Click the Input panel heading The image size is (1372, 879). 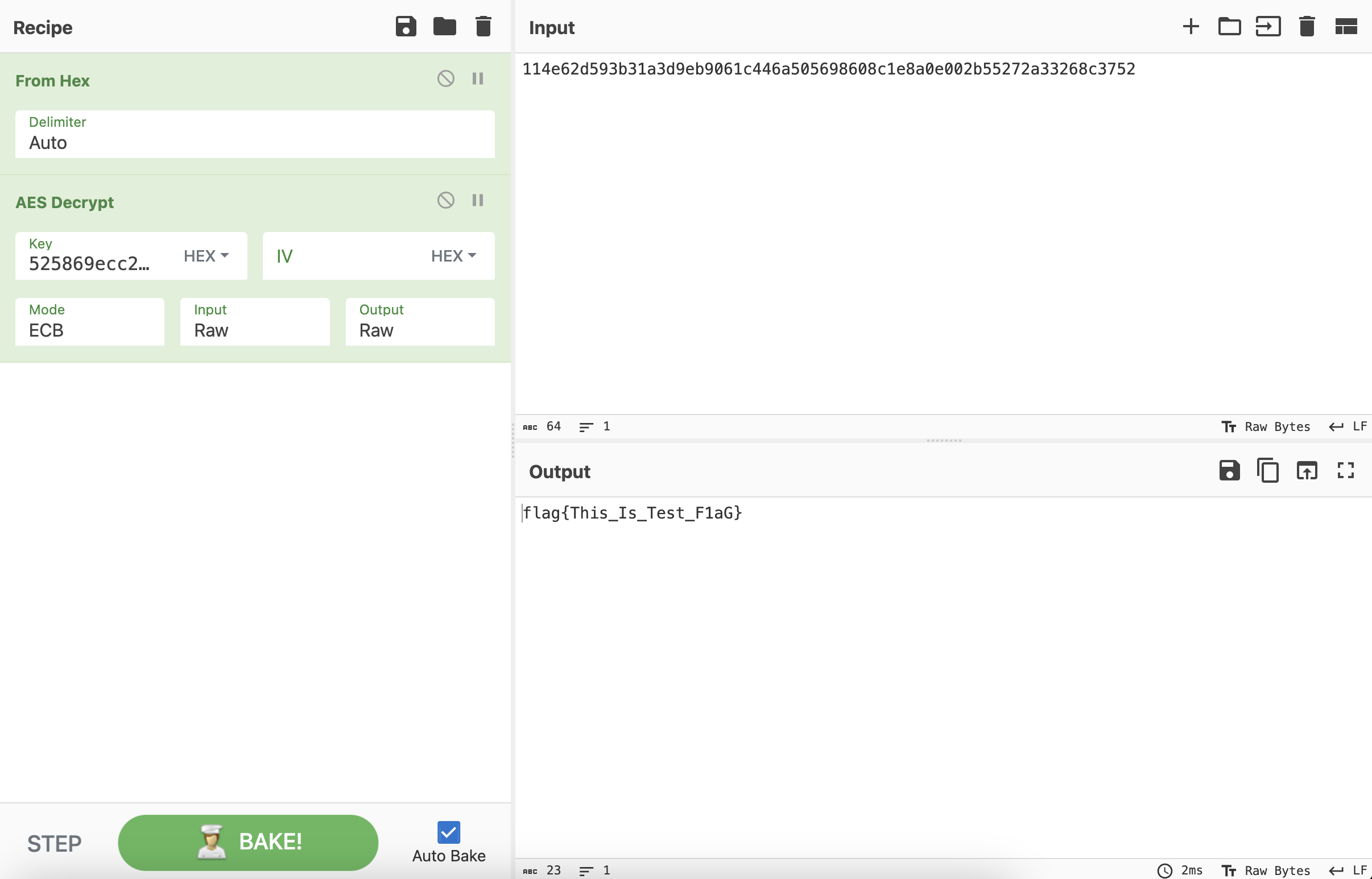pyautogui.click(x=552, y=27)
